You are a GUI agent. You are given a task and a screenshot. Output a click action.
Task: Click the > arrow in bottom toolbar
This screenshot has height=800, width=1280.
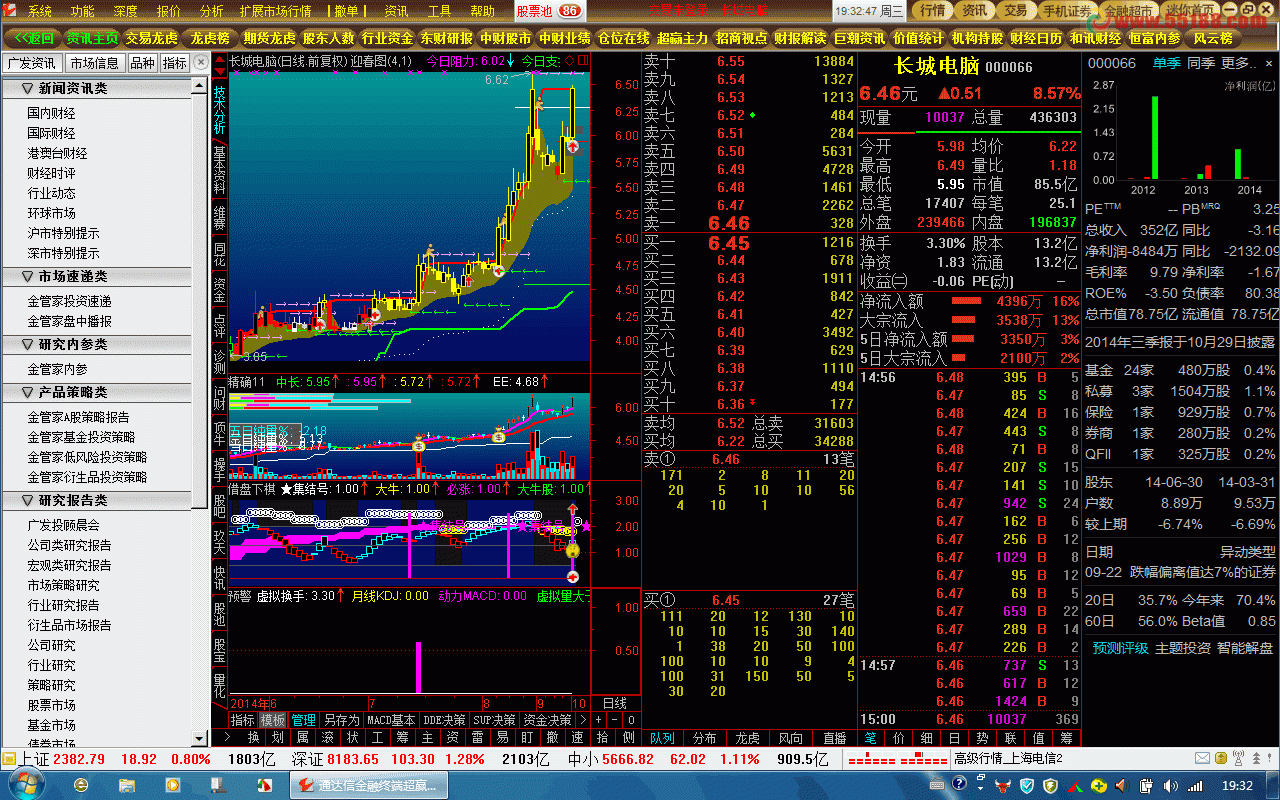pyautogui.click(x=227, y=738)
